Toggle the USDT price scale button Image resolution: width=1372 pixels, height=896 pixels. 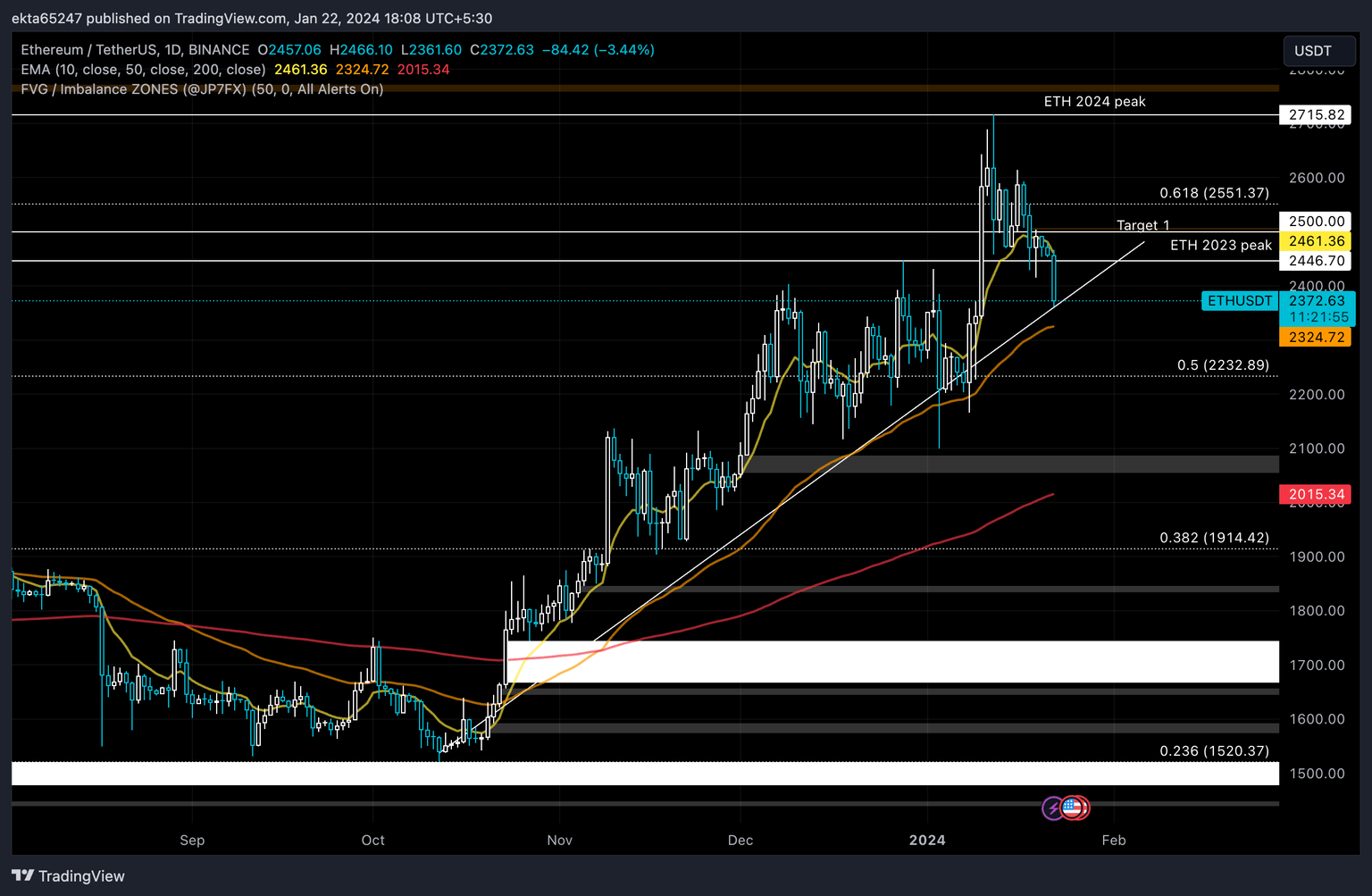(x=1319, y=51)
